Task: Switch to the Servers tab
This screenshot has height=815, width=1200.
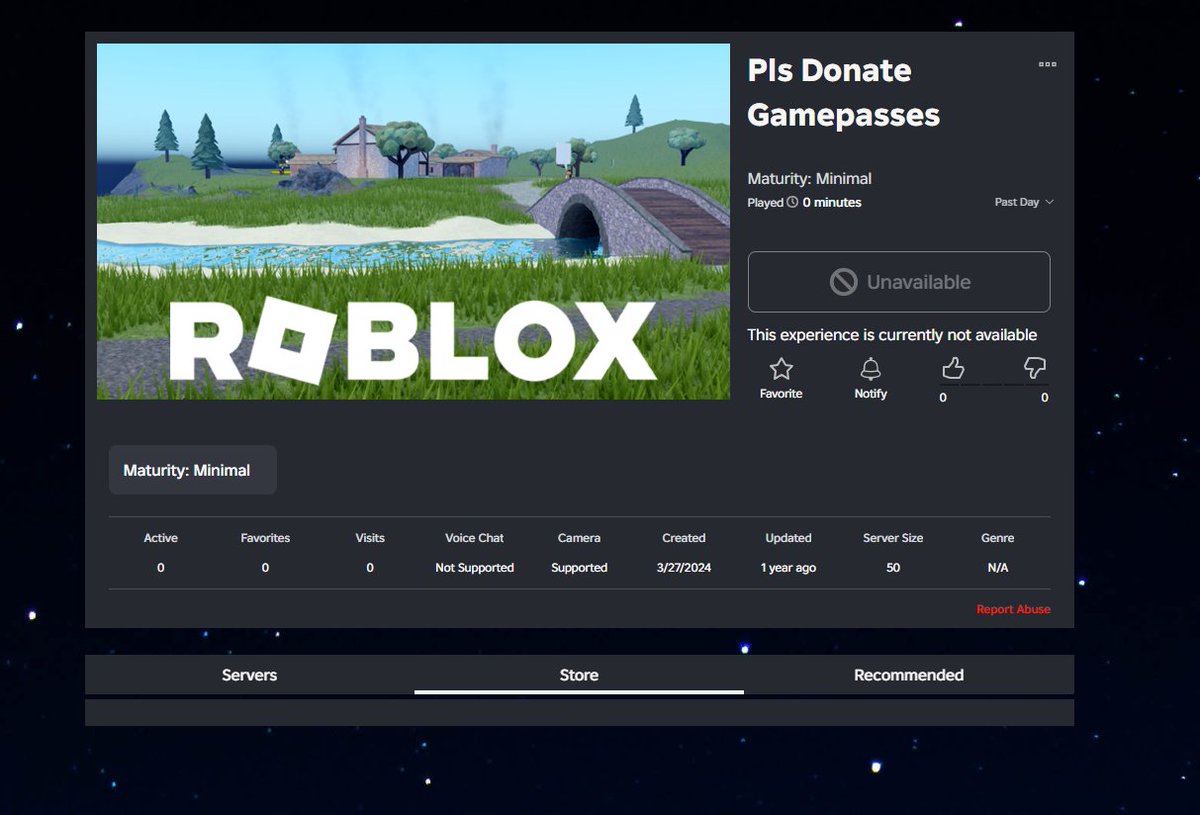Action: [x=249, y=675]
